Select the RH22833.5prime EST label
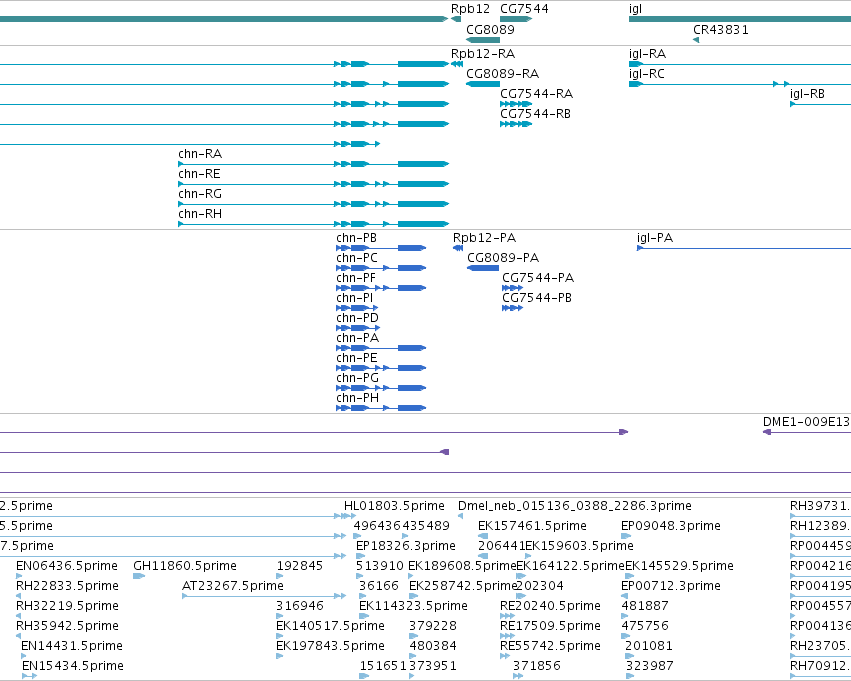The height and width of the screenshot is (681, 851). click(67, 586)
